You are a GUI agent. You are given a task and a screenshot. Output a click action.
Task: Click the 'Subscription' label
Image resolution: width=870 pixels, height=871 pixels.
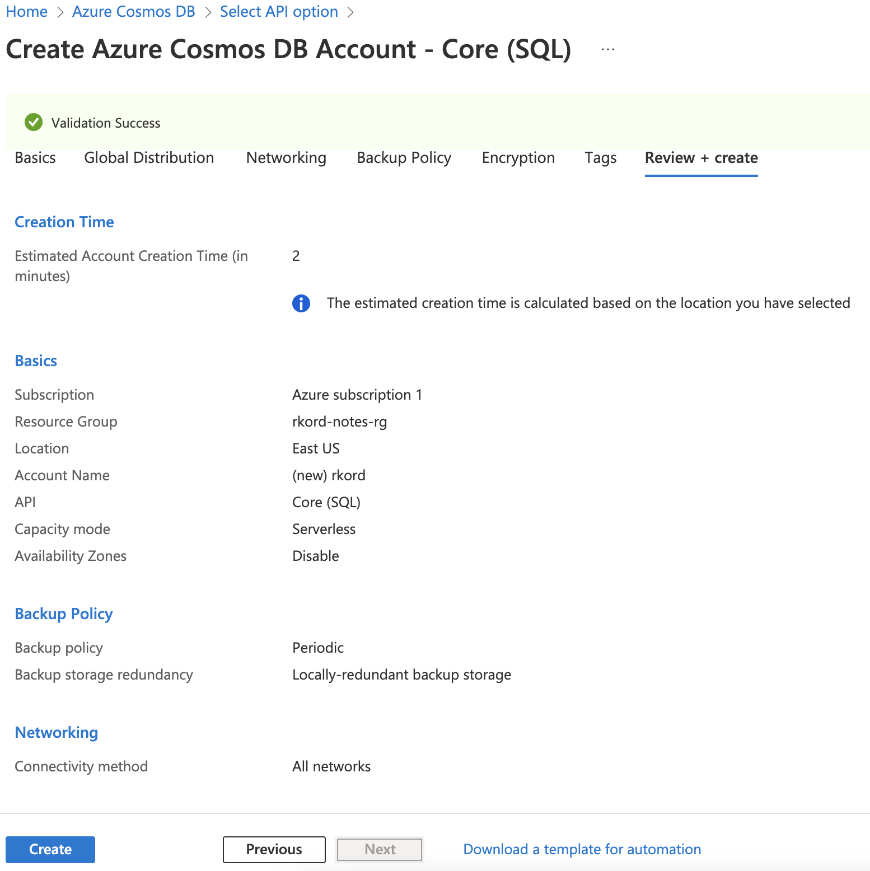(54, 394)
